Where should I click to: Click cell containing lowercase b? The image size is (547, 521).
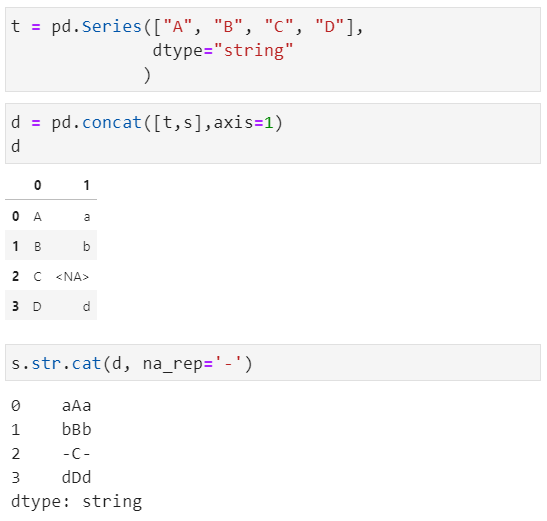click(x=87, y=247)
